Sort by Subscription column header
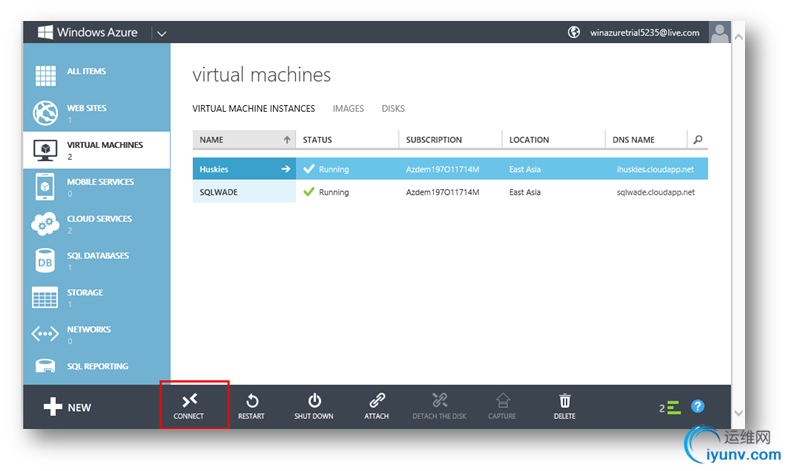This screenshot has height=471, width=787. [x=451, y=140]
